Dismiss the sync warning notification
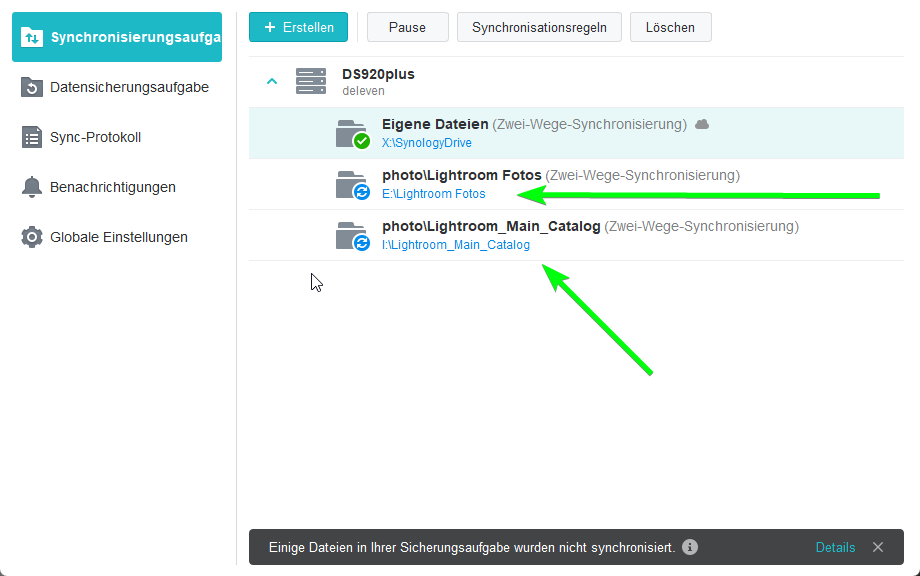The height and width of the screenshot is (576, 920). (878, 547)
